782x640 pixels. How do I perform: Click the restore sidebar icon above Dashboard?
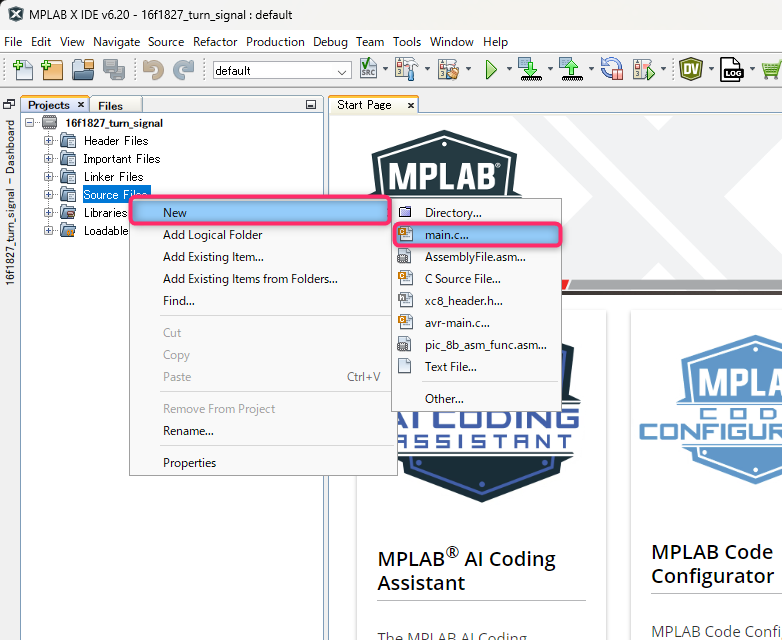(x=9, y=104)
